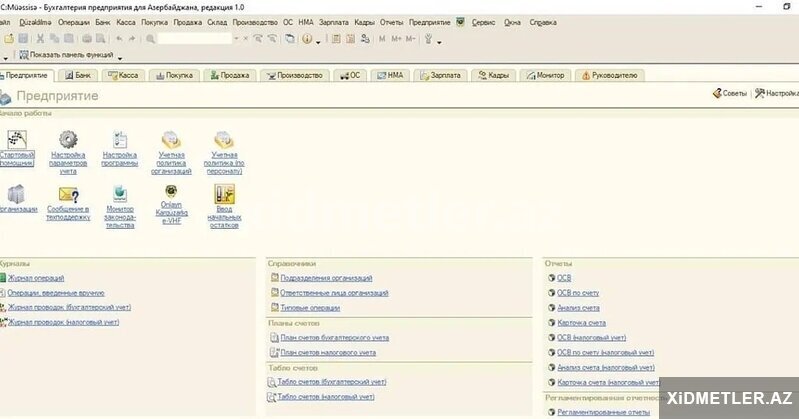Click in the toolbar search field

(195, 39)
